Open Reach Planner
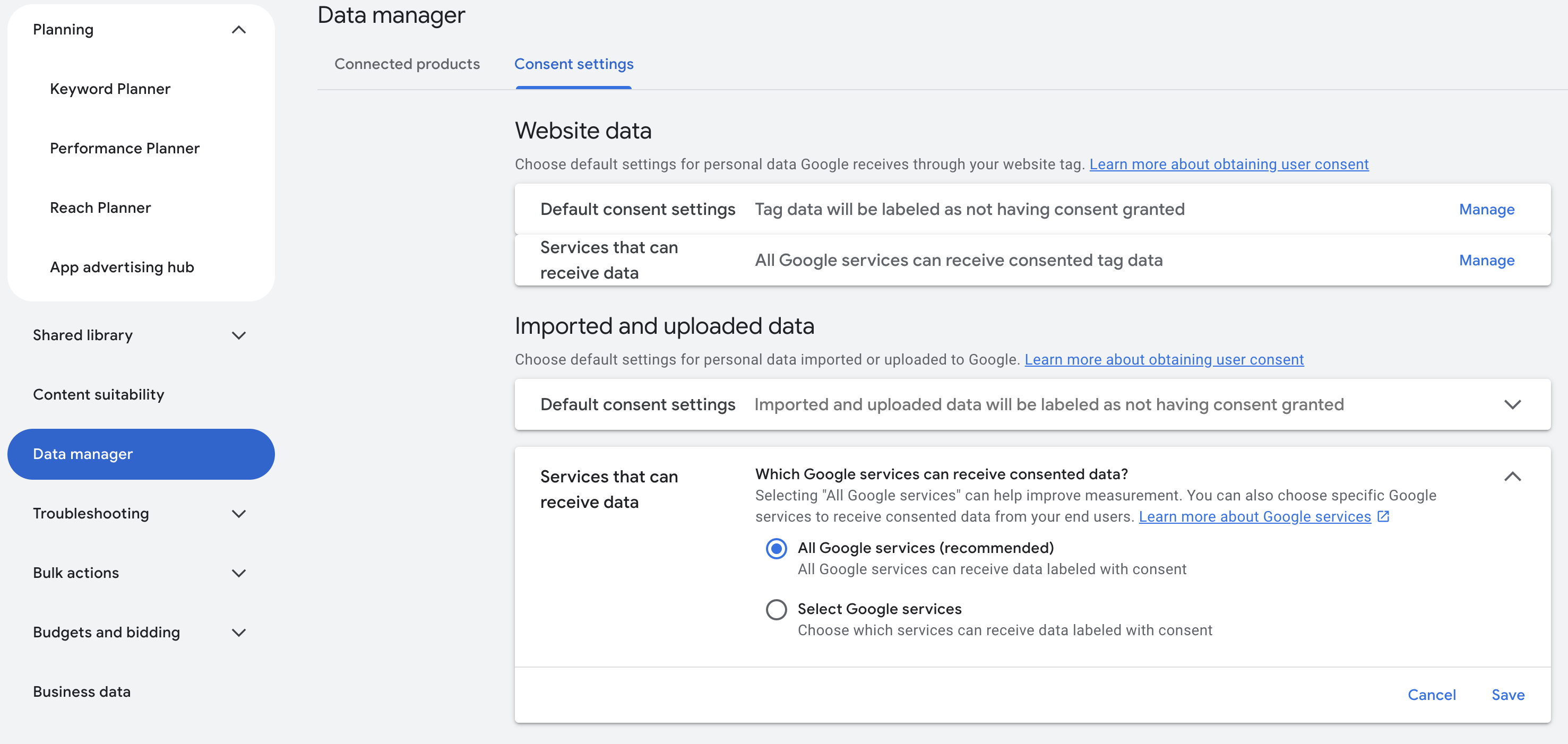The image size is (1568, 744). pos(100,208)
